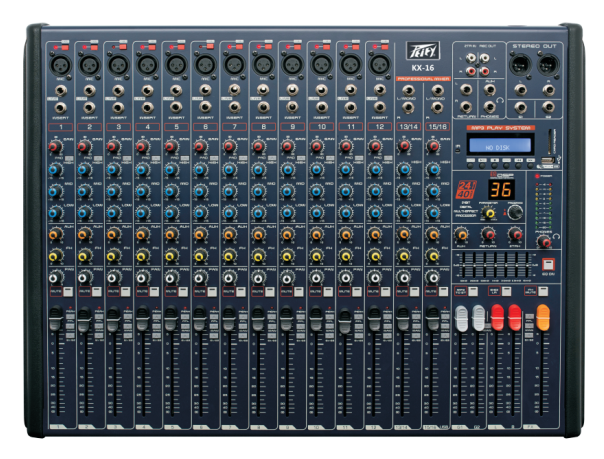Turn the channel 7 white PAN knob
Screen dimensions: 604x459
230,277
